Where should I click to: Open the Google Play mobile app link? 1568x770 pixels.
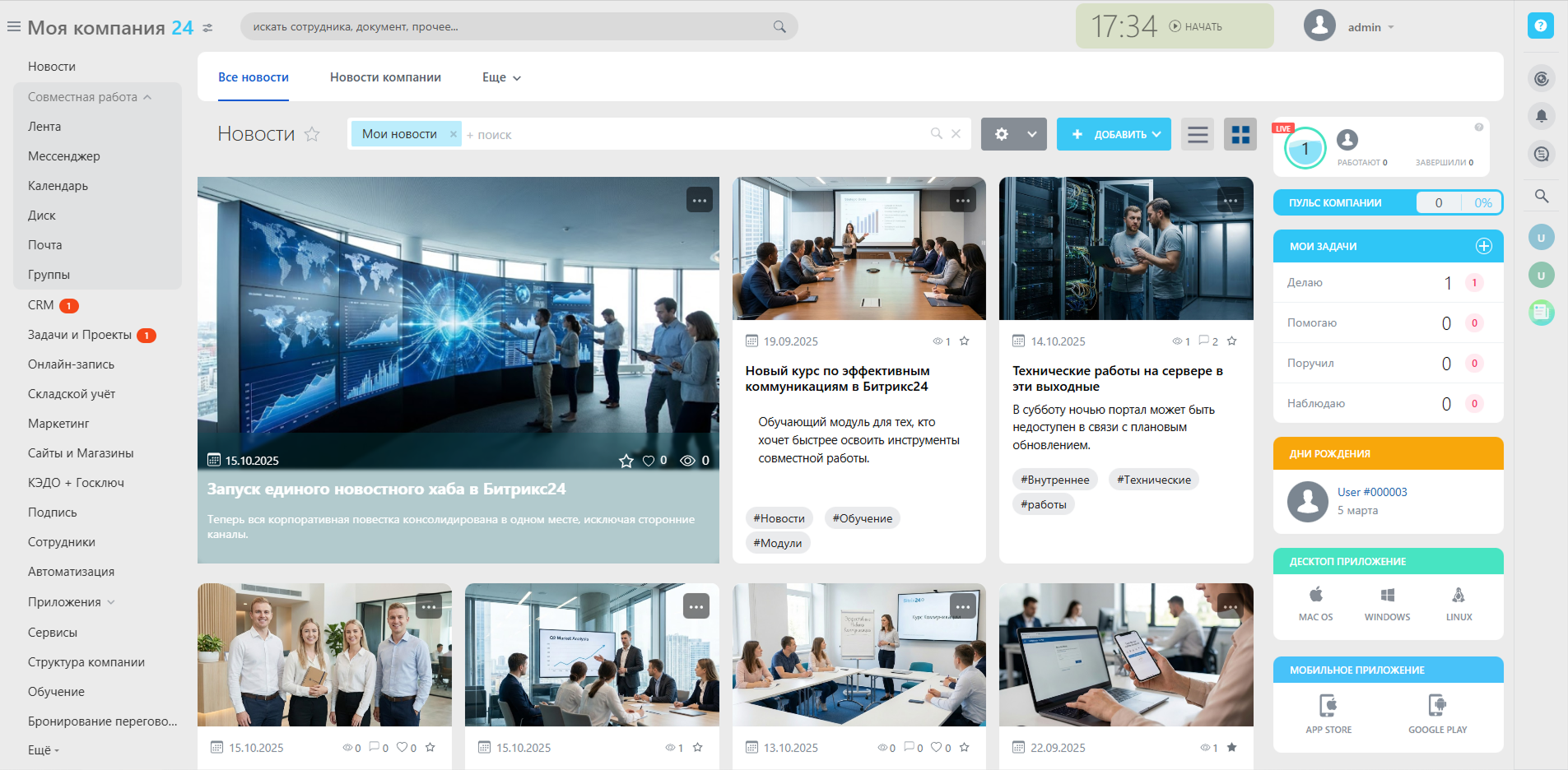[1437, 713]
